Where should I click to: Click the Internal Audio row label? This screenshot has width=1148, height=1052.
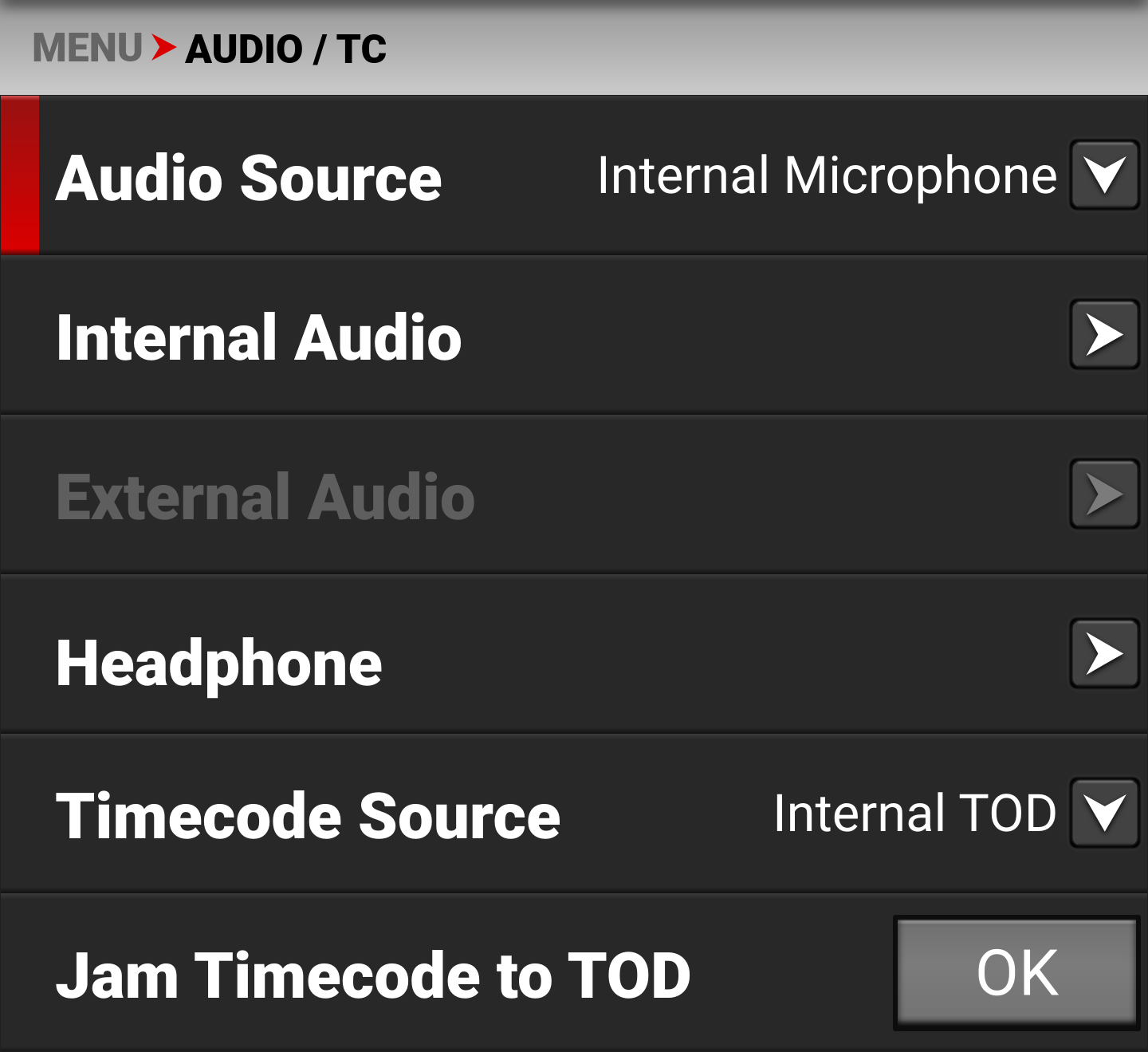click(259, 337)
